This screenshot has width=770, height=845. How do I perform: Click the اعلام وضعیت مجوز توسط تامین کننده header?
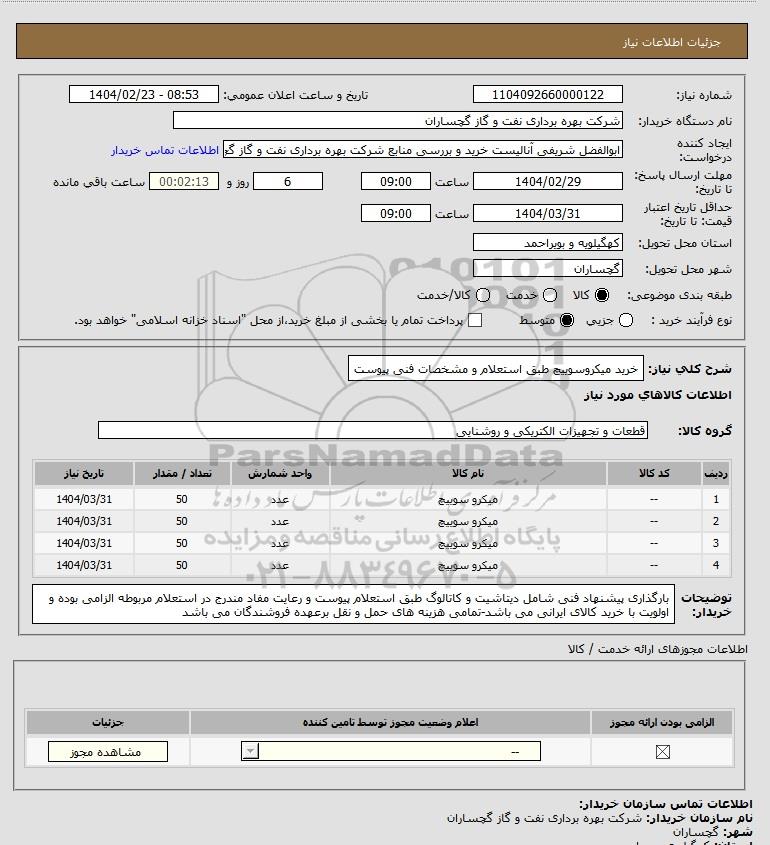coord(391,723)
